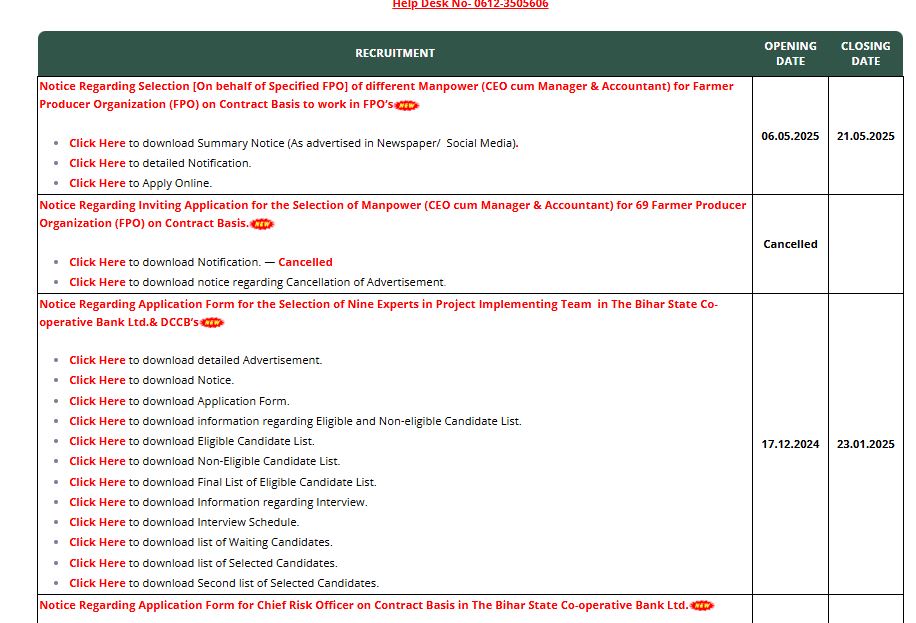916x623 pixels.
Task: Click the RECRUITMENT column header
Action: (395, 53)
